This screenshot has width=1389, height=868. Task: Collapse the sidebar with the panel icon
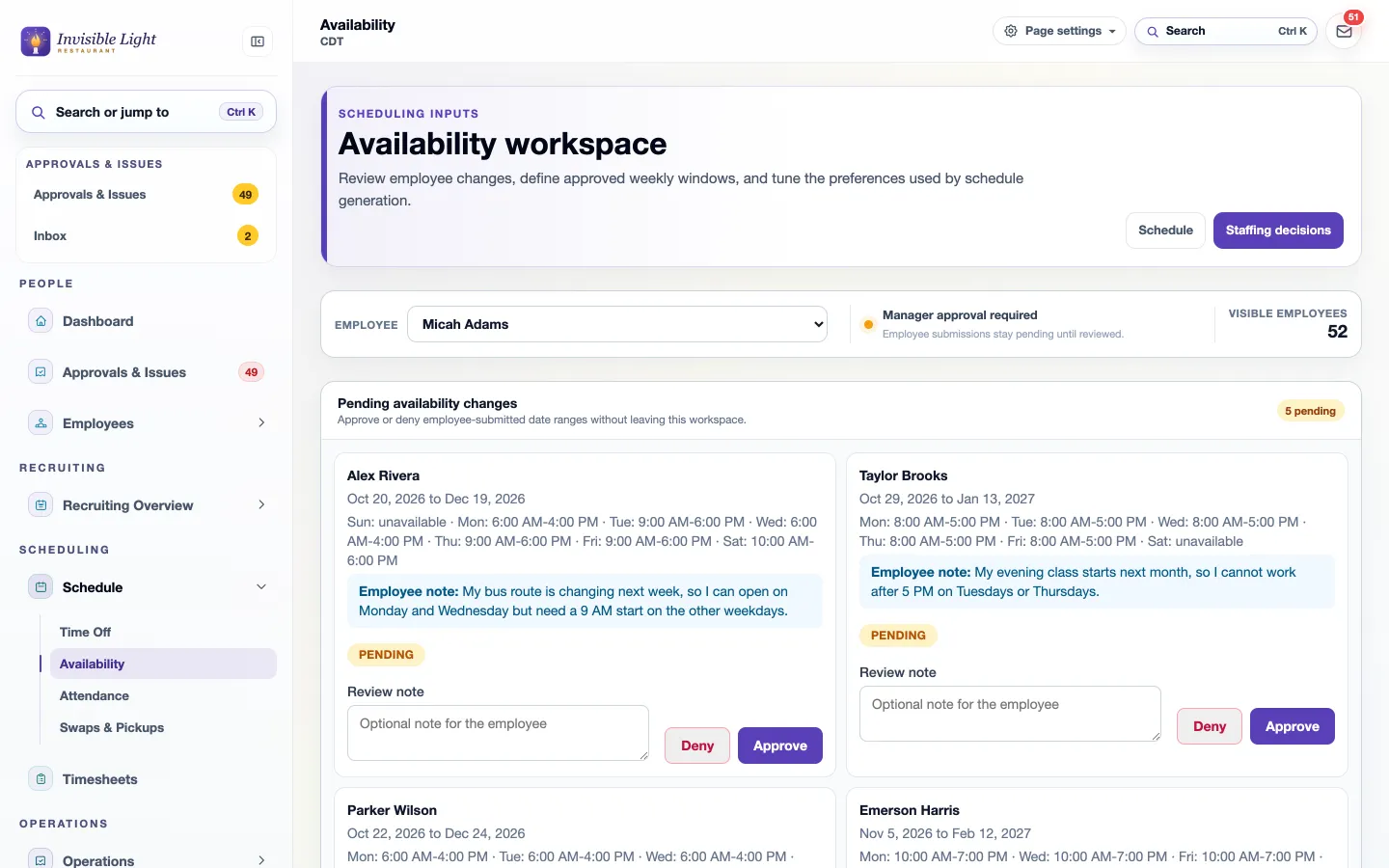click(258, 41)
